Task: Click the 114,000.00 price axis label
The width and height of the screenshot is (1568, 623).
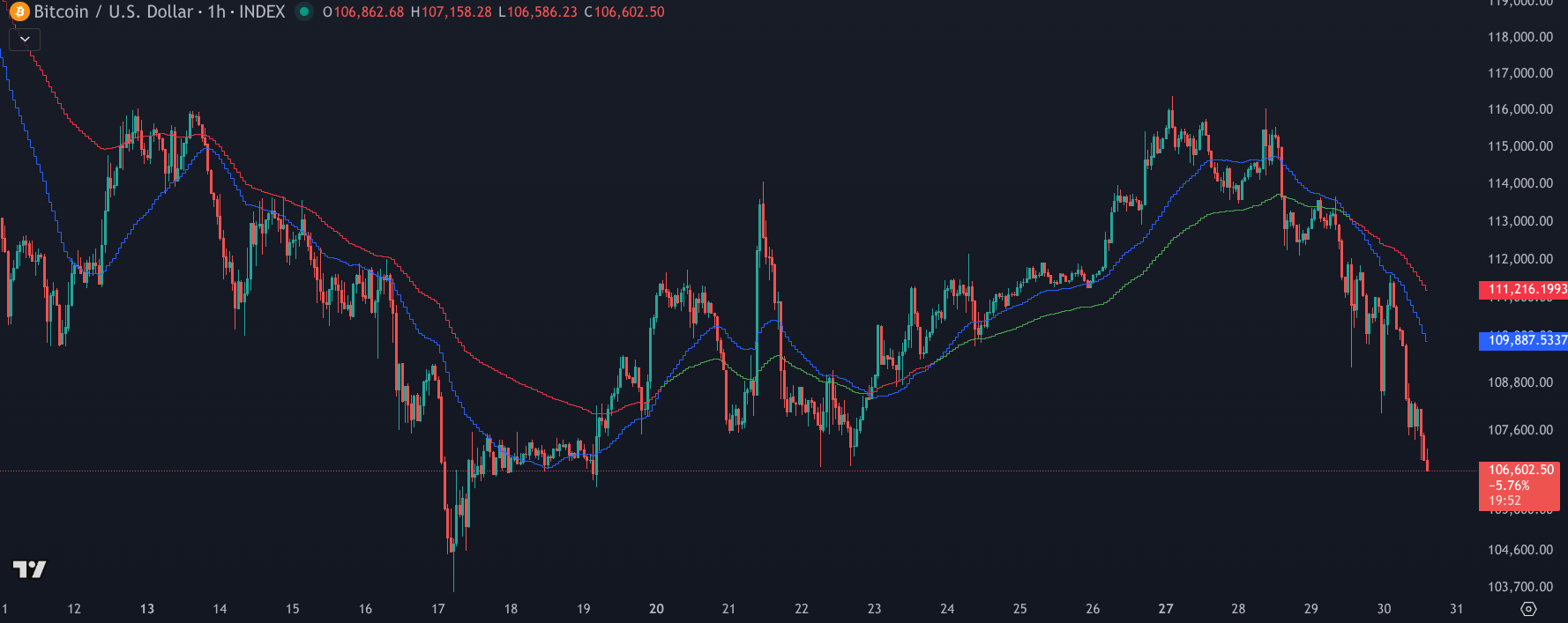Action: 1520,183
